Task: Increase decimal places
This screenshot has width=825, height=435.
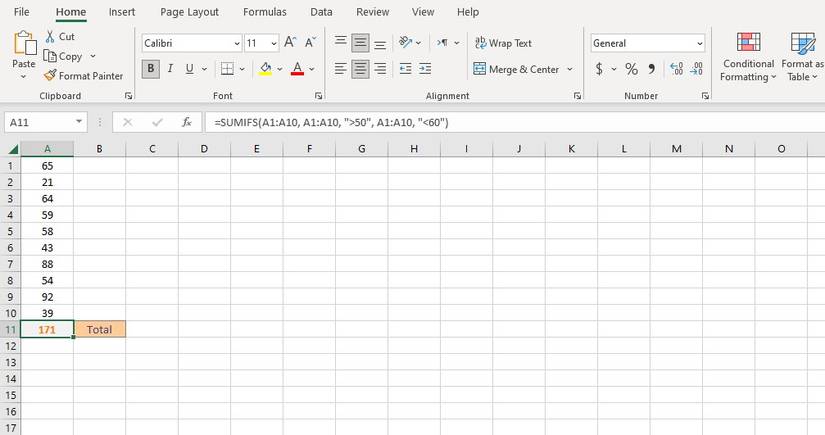Action: pos(677,68)
